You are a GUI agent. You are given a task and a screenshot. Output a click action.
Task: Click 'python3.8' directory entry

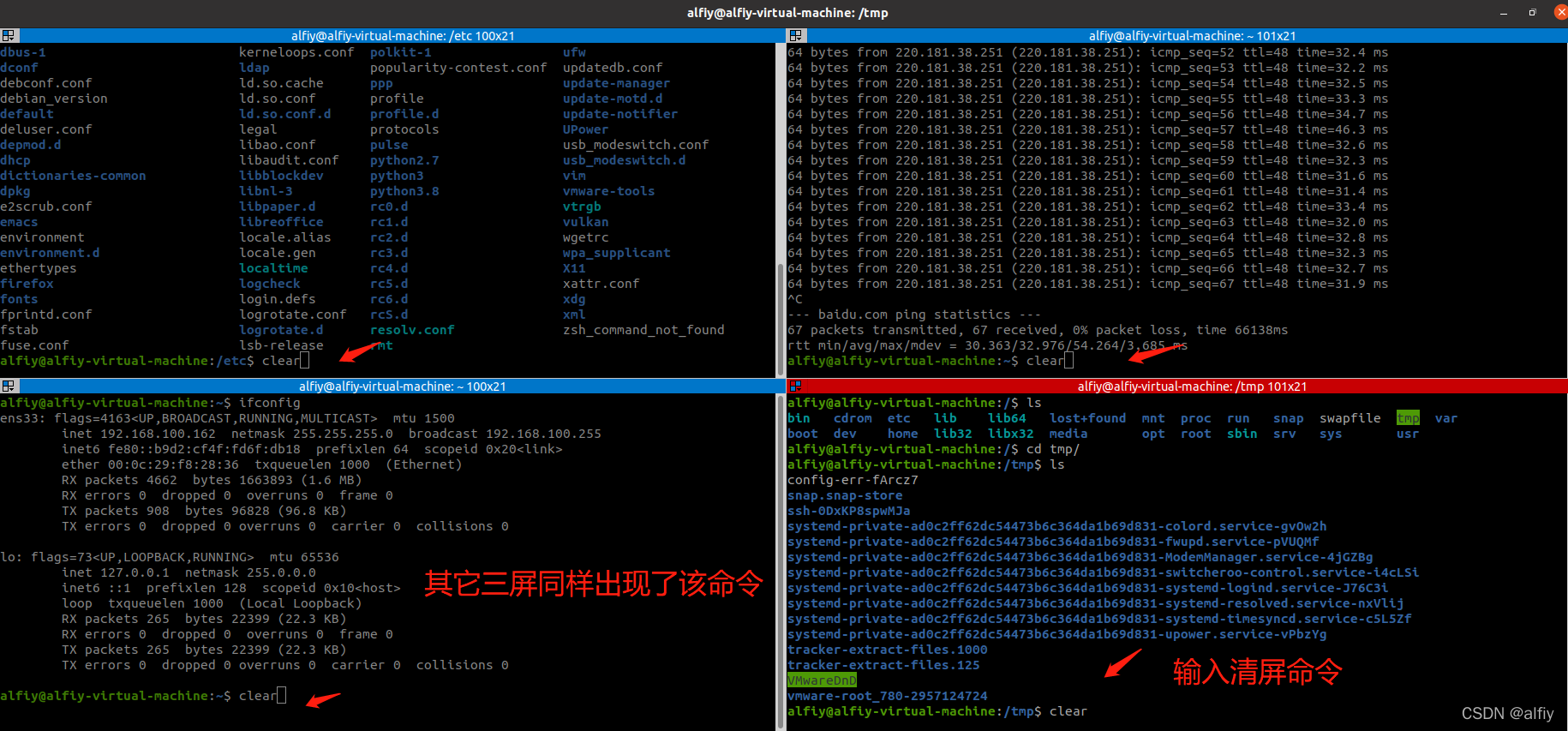(x=404, y=191)
